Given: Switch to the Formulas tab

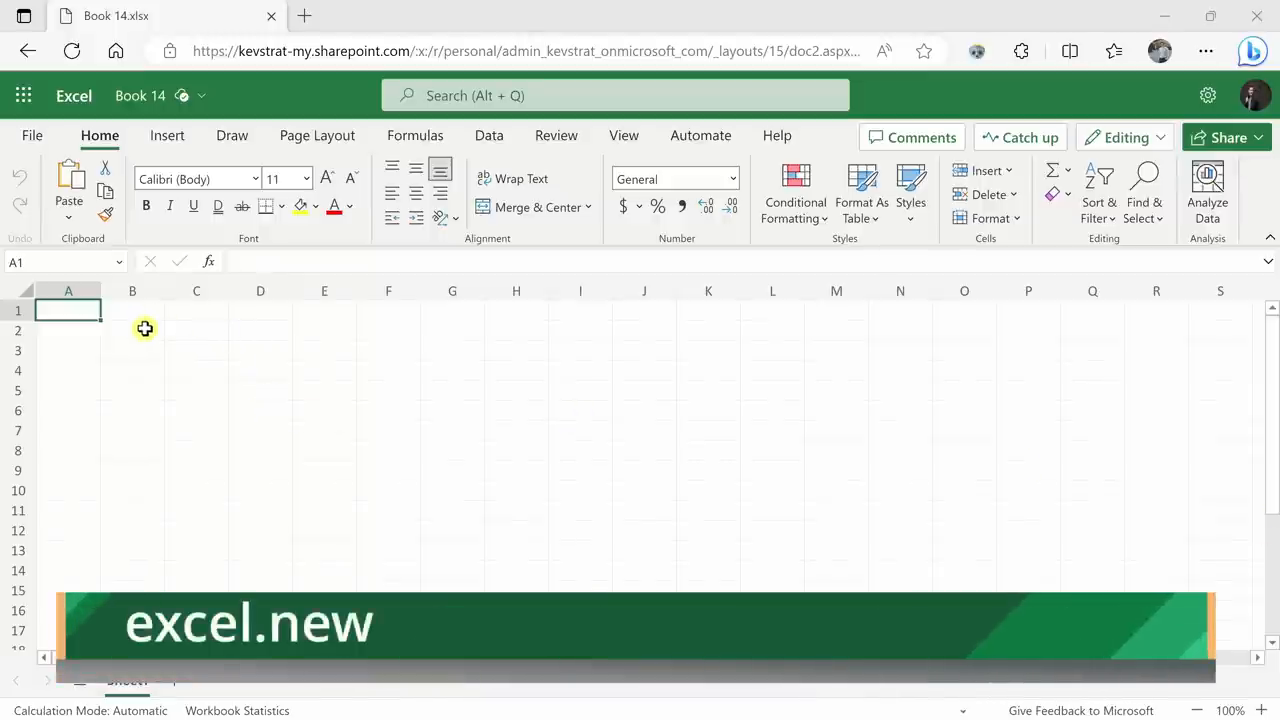Looking at the screenshot, I should point(415,135).
